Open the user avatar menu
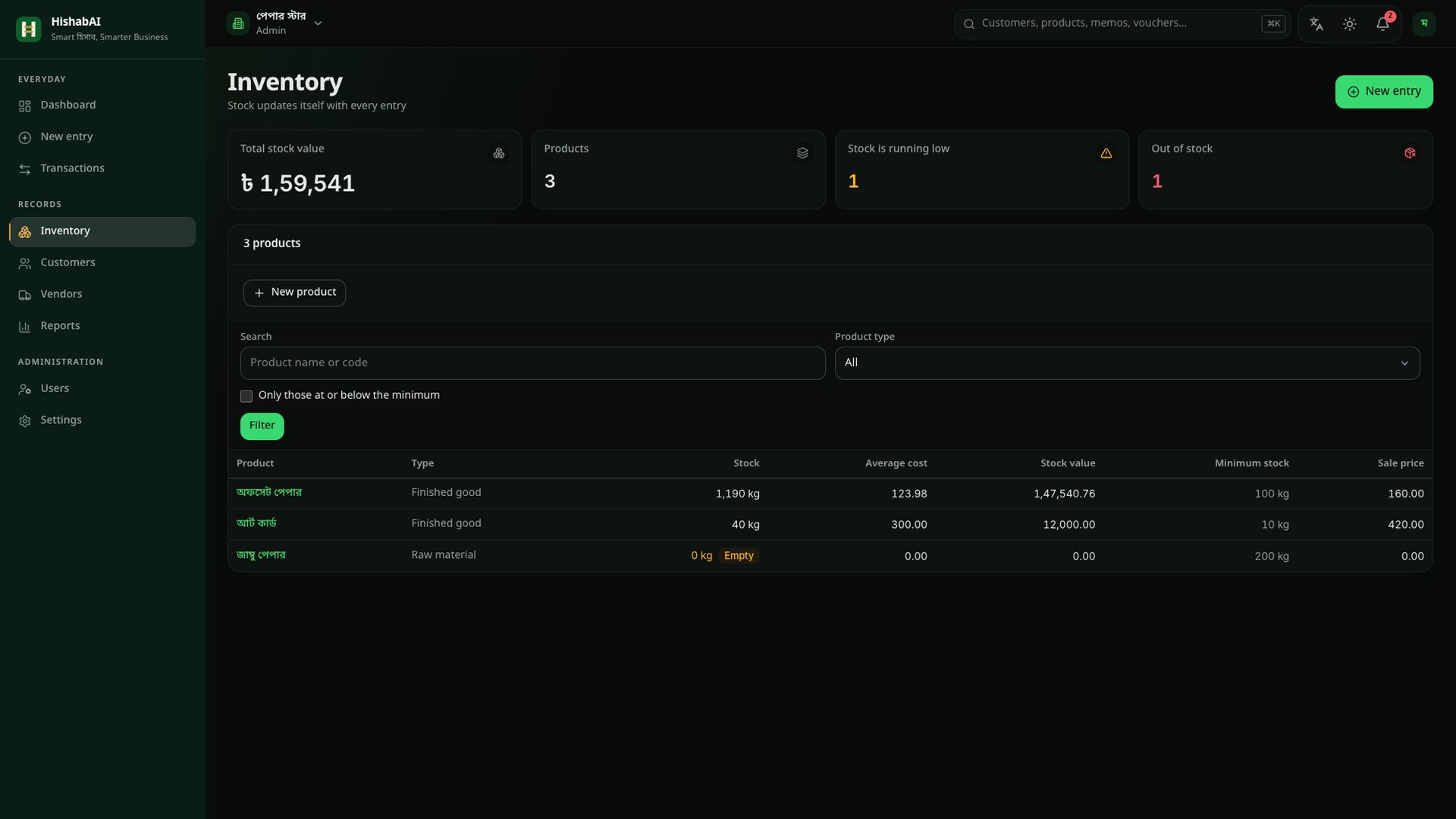This screenshot has width=1456, height=819. pyautogui.click(x=1424, y=24)
